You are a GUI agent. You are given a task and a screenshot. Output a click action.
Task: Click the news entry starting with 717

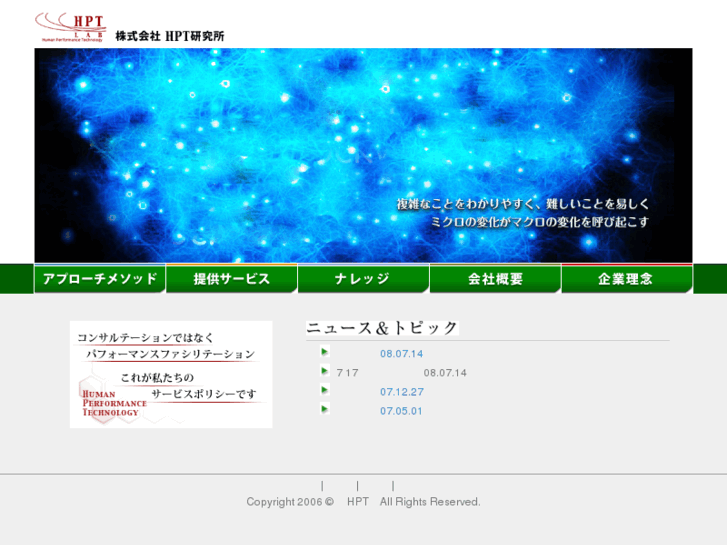(x=402, y=373)
